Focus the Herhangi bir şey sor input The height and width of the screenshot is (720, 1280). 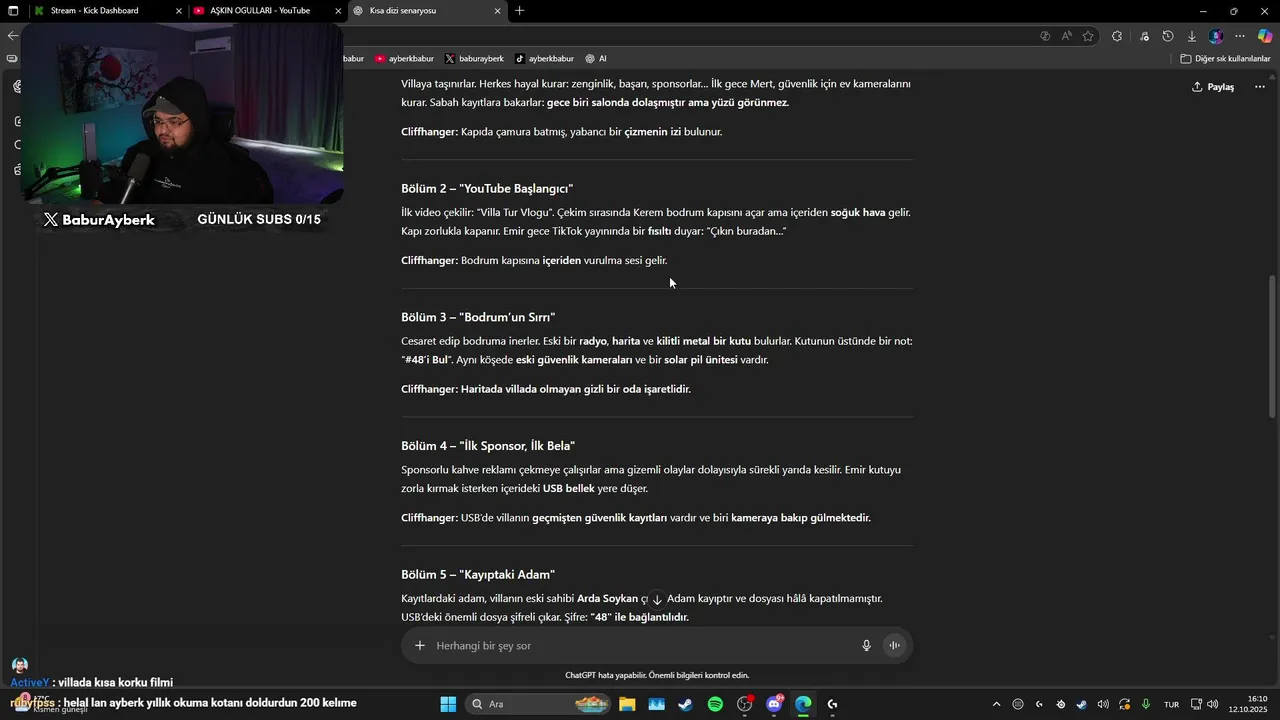642,646
